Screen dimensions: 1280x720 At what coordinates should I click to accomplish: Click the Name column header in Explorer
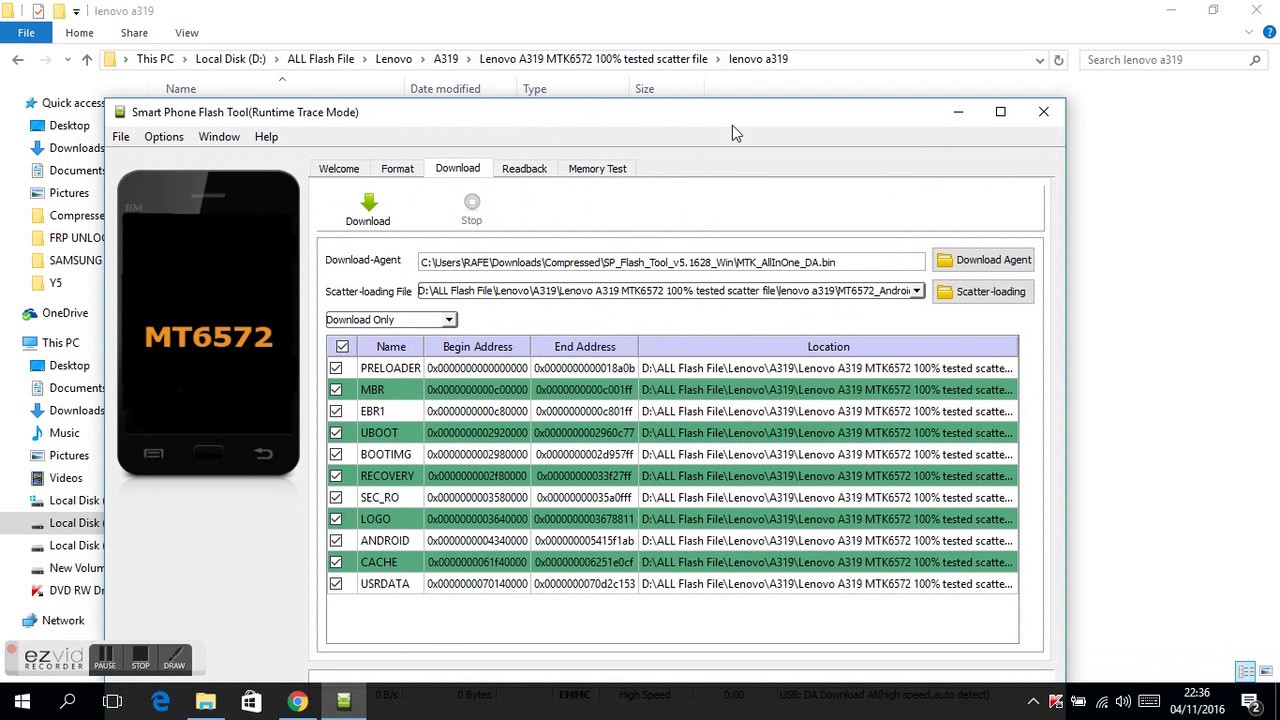point(181,89)
